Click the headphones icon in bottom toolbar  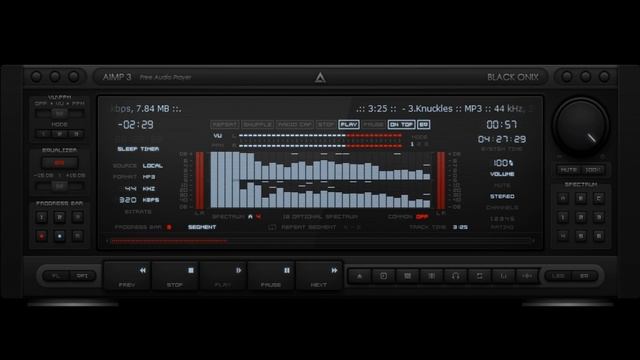pyautogui.click(x=456, y=276)
